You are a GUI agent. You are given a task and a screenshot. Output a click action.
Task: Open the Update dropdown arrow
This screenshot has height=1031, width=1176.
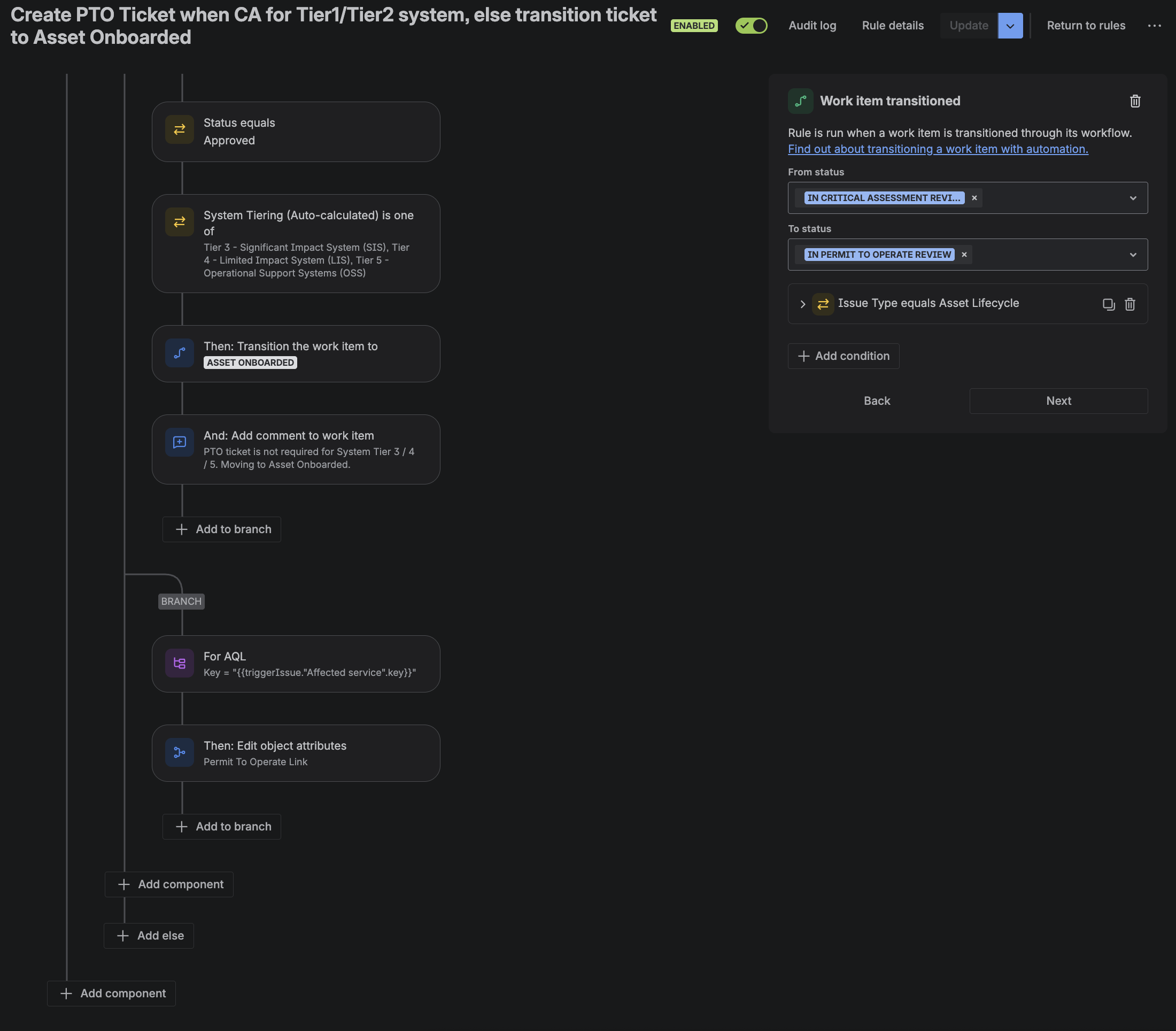tap(1010, 25)
